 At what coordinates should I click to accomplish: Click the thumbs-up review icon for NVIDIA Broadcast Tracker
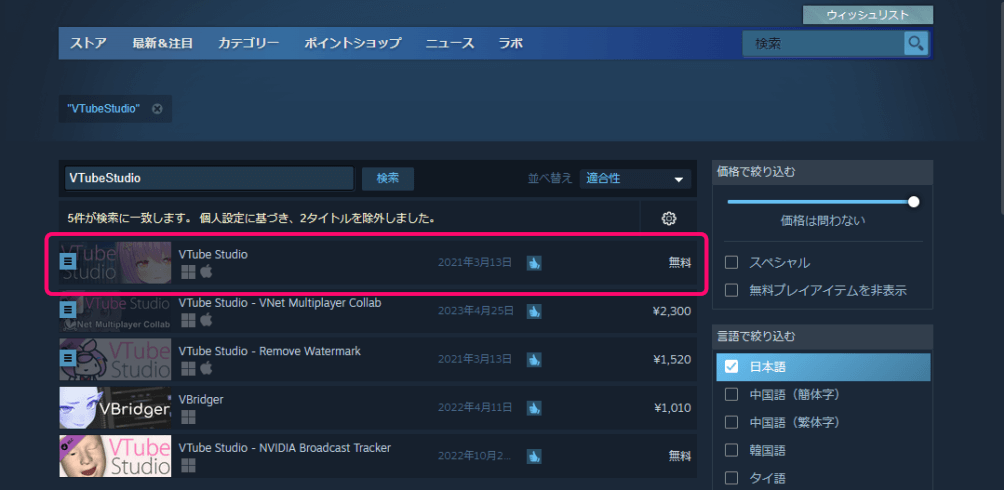(534, 456)
